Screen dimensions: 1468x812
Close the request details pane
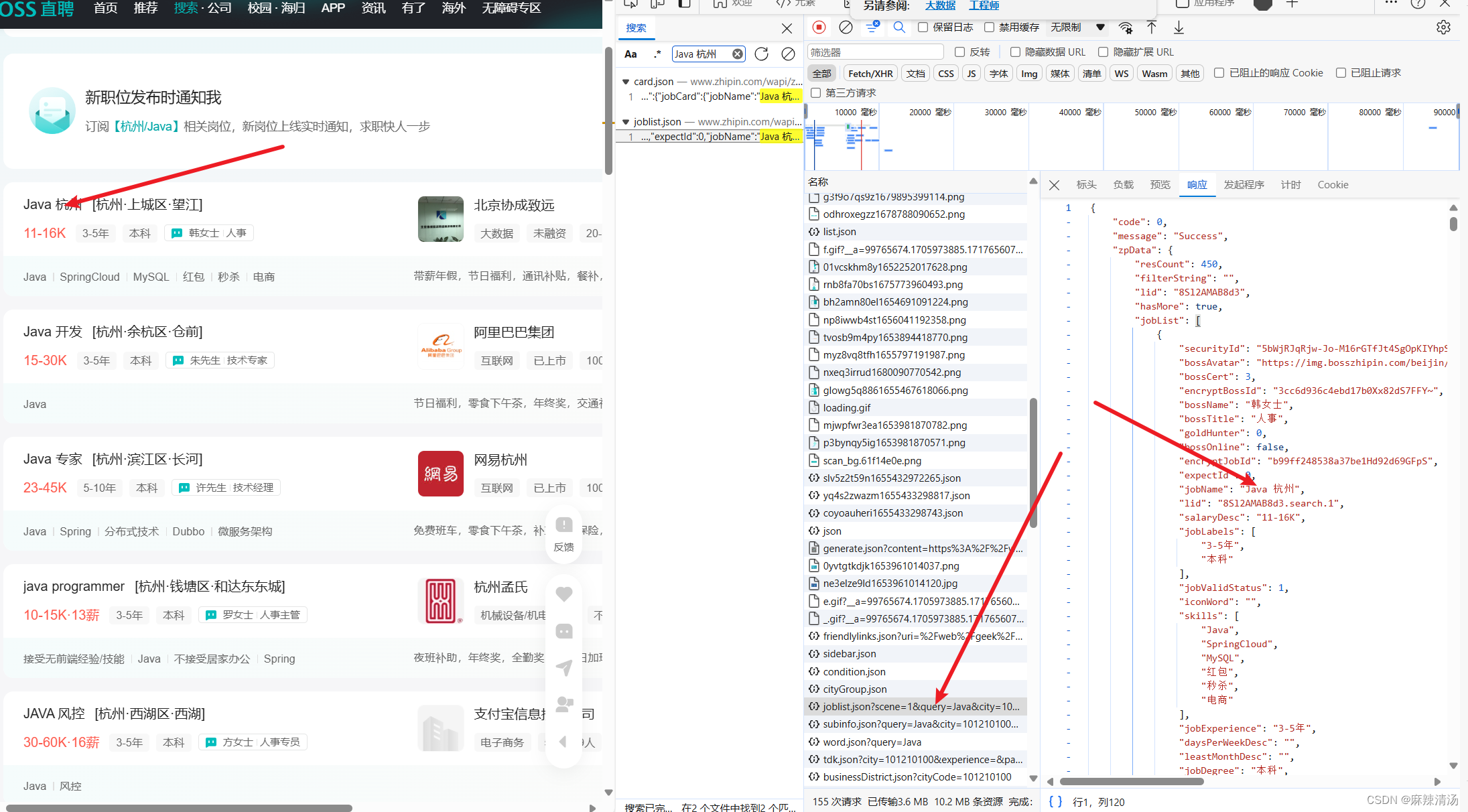click(x=1054, y=185)
